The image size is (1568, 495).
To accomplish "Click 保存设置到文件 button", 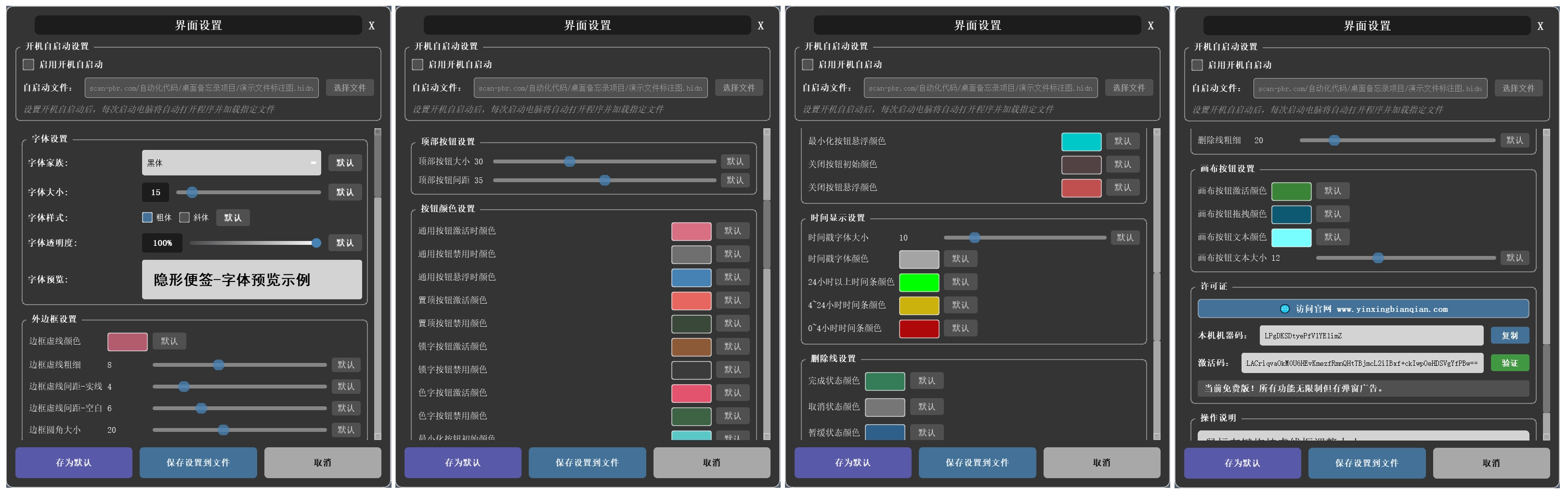I will [x=198, y=463].
